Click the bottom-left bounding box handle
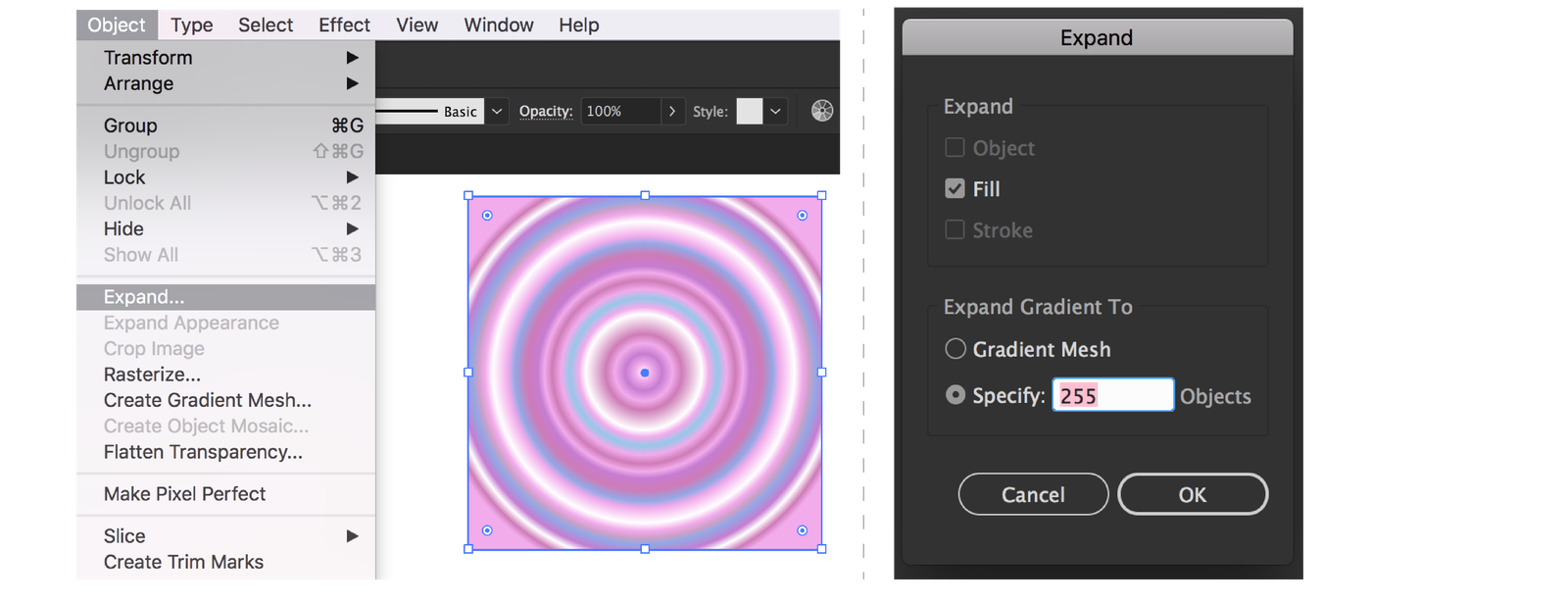 (468, 549)
